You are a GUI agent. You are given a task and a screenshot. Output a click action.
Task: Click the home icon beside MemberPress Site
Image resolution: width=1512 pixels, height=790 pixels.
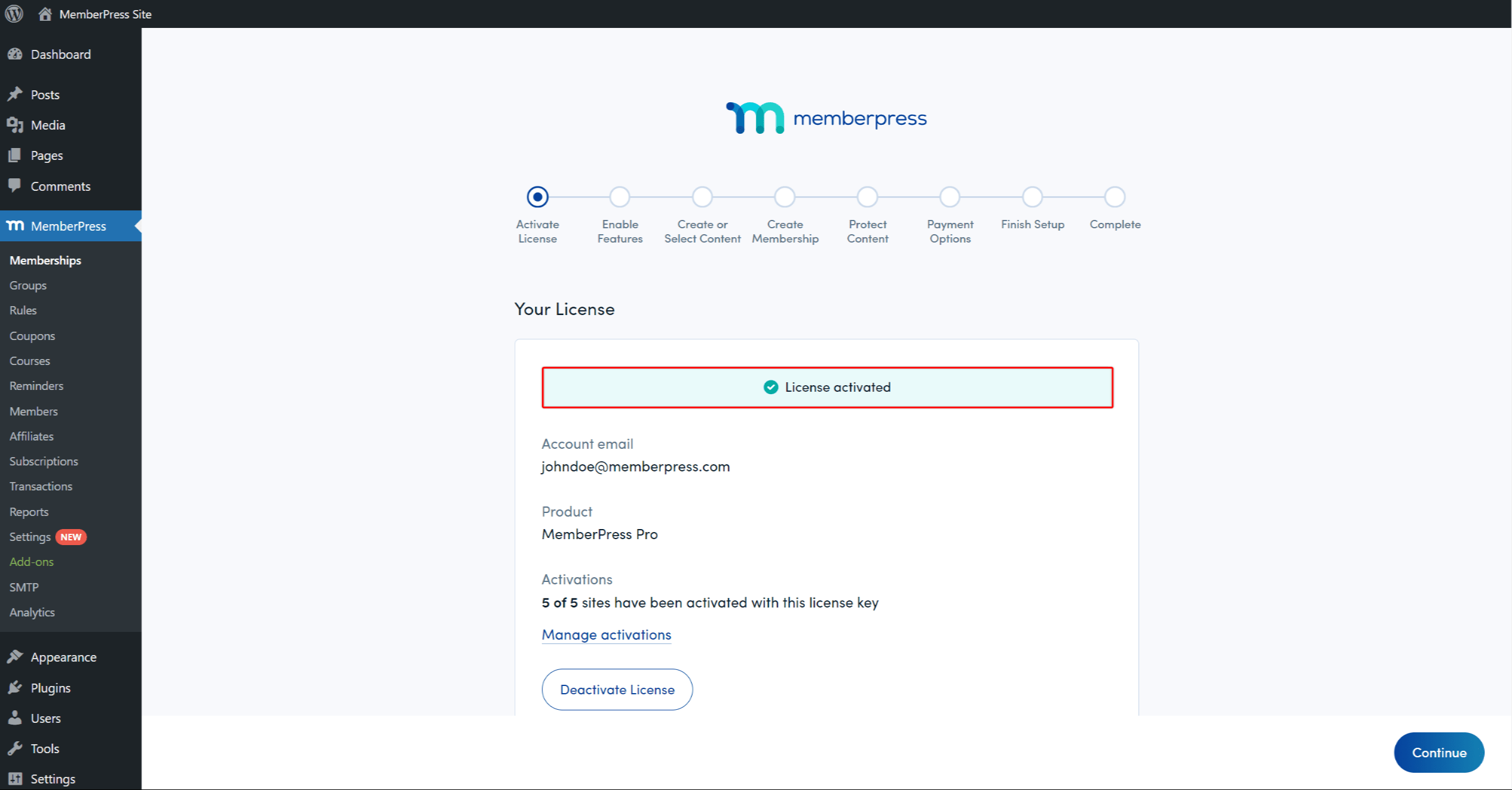click(45, 14)
